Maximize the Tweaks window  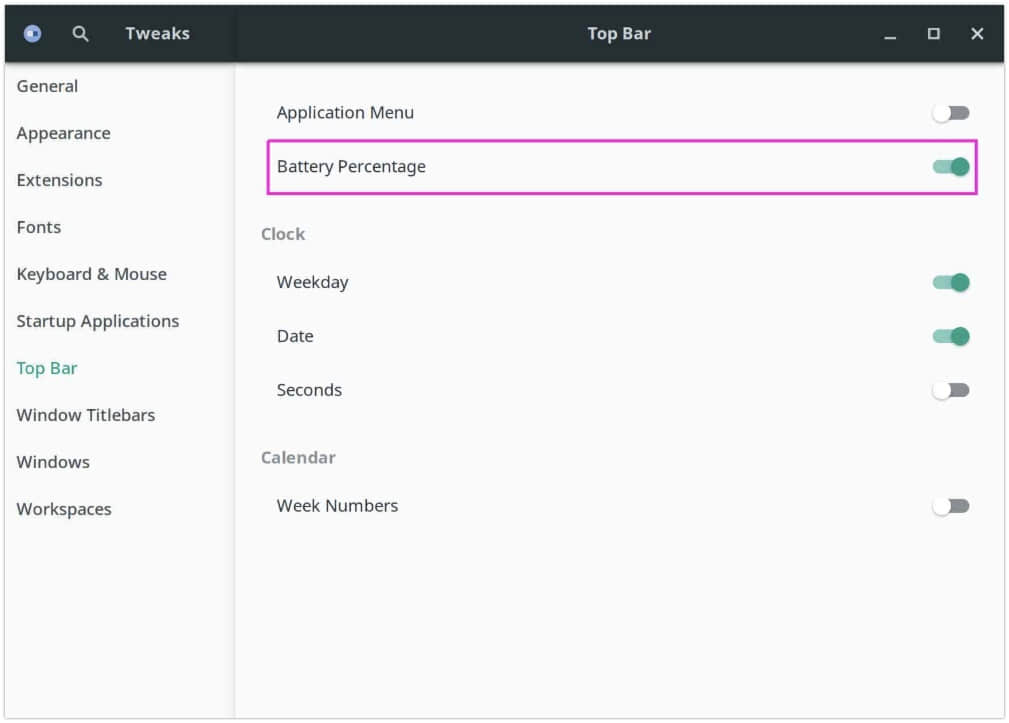point(933,34)
